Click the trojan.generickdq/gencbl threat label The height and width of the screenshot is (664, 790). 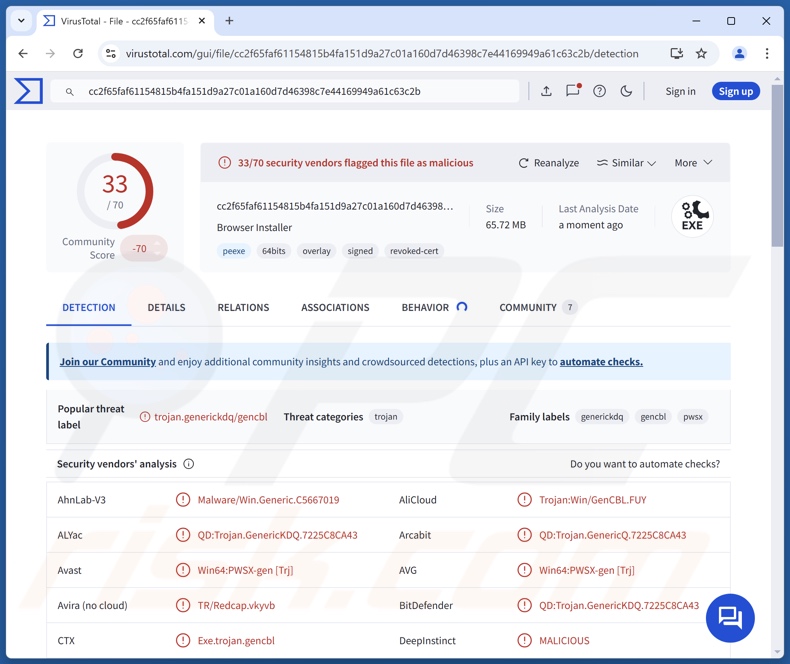(211, 417)
